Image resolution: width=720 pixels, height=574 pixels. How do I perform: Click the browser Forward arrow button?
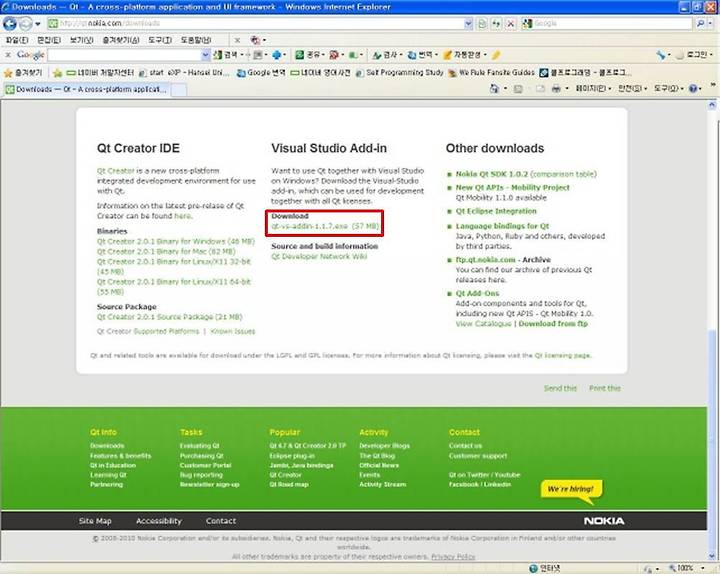pos(26,23)
